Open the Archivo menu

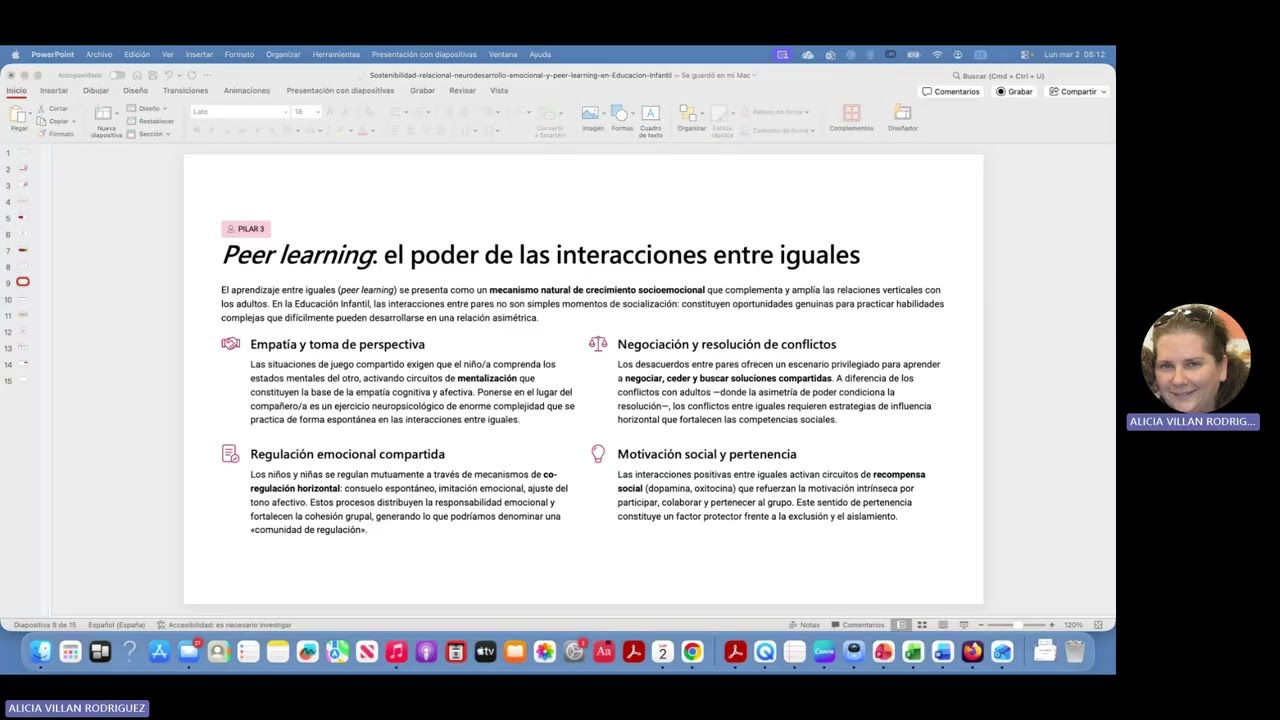pyautogui.click(x=99, y=54)
